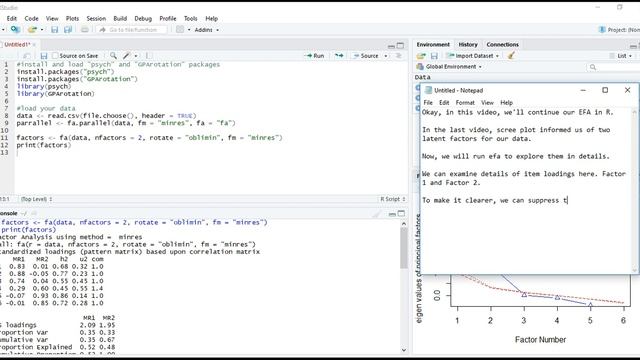Toggle the Source on Save checkbox
The height and width of the screenshot is (360, 640).
coord(55,56)
